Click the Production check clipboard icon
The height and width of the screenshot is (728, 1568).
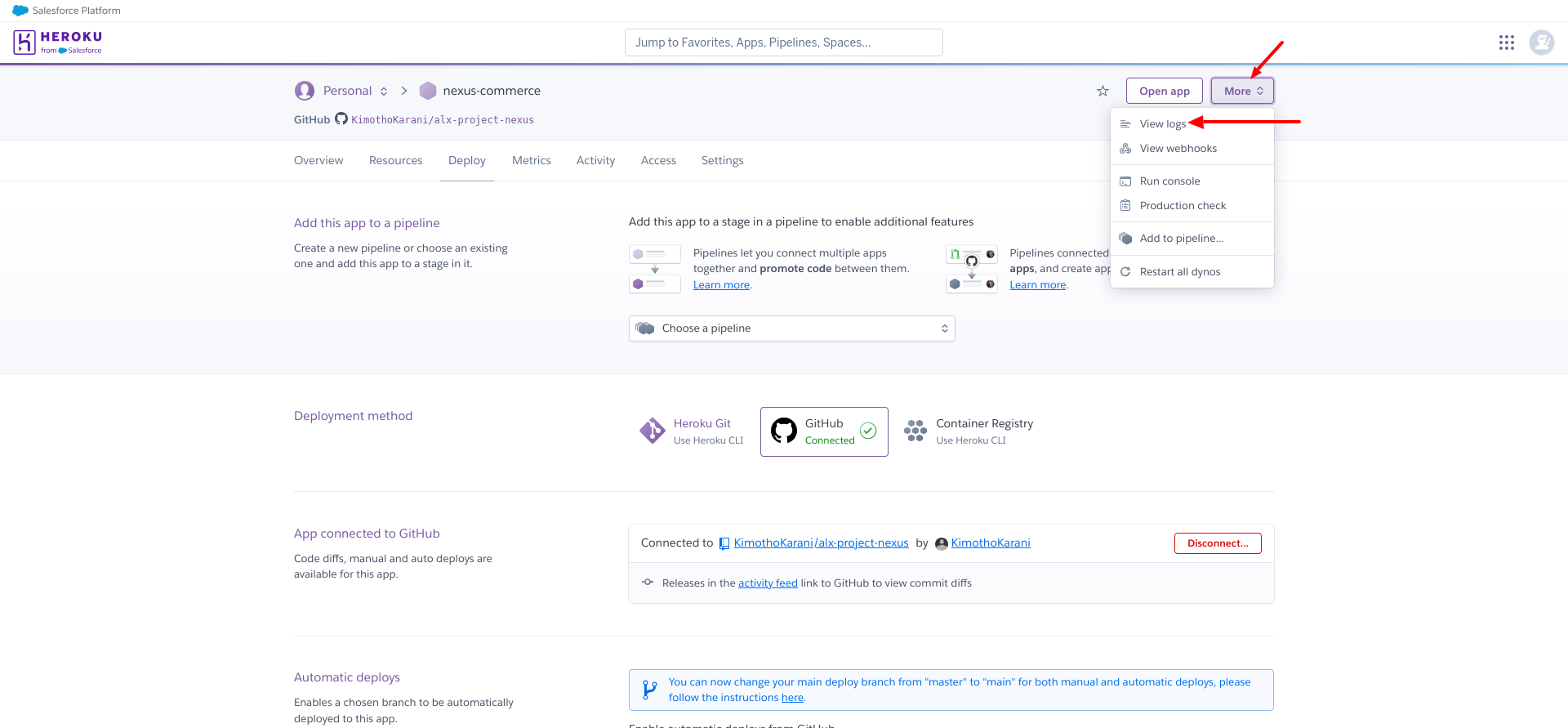(x=1125, y=206)
